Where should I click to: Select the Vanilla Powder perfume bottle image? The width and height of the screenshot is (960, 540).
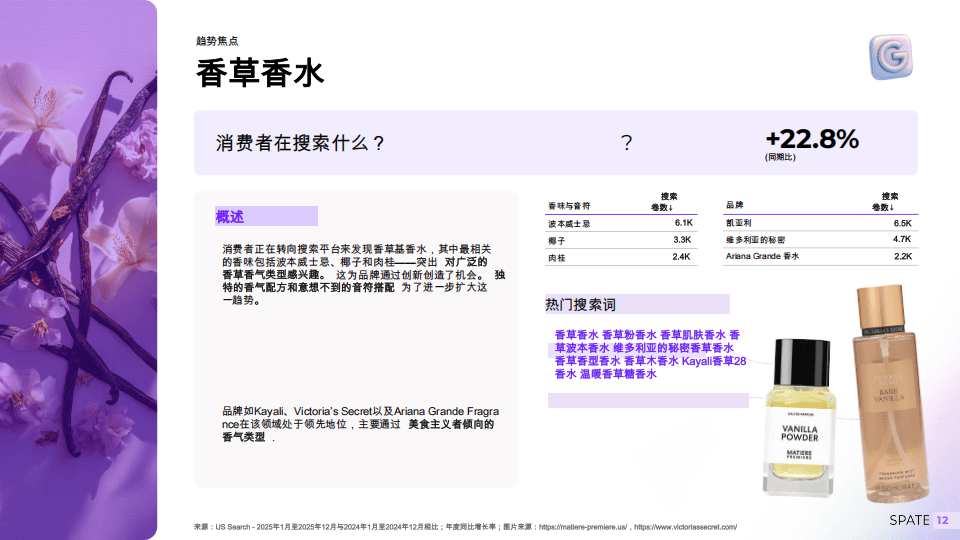(799, 420)
